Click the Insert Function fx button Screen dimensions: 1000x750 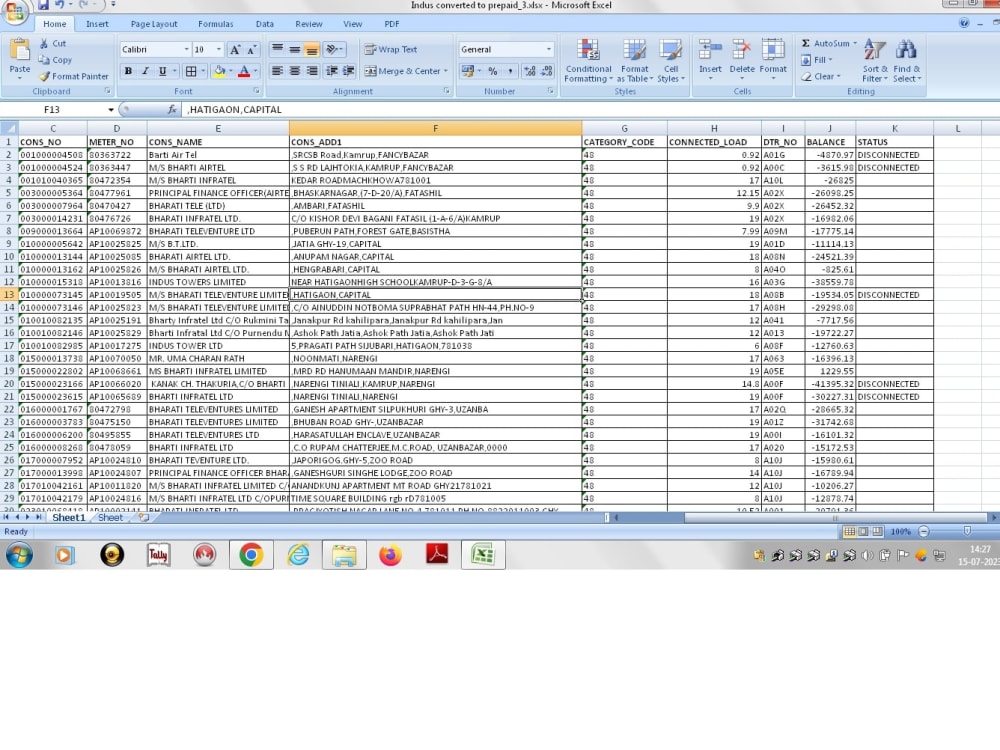tap(172, 110)
